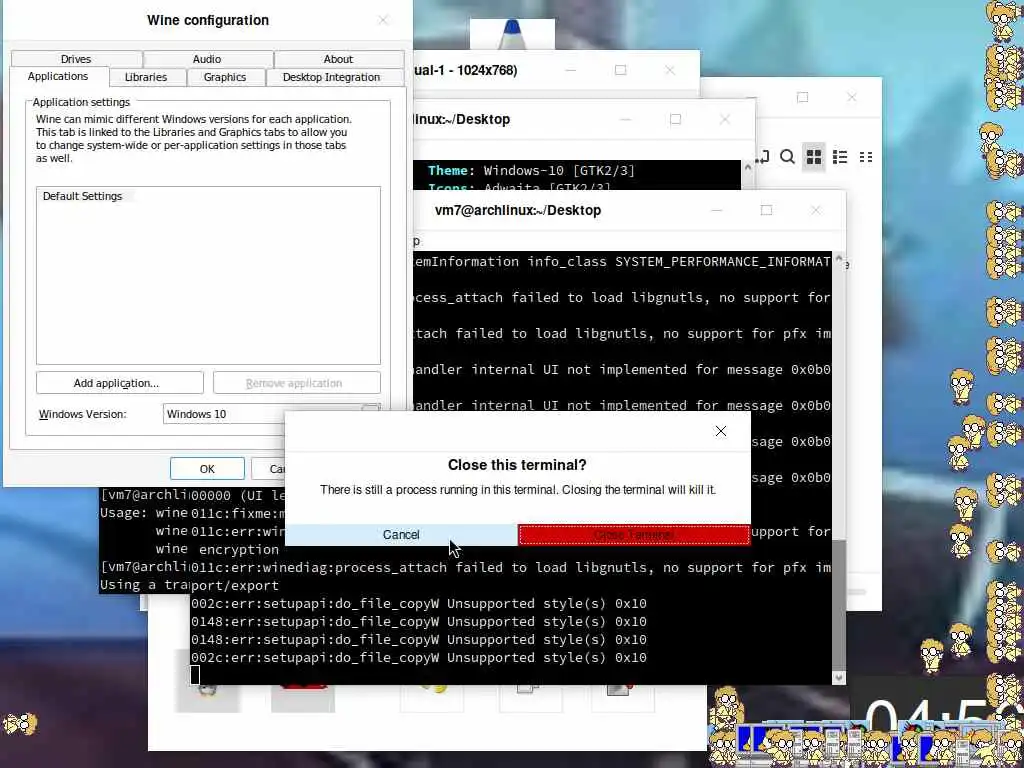Switch file manager to compact list view
Image resolution: width=1024 pixels, height=768 pixels.
[x=866, y=157]
